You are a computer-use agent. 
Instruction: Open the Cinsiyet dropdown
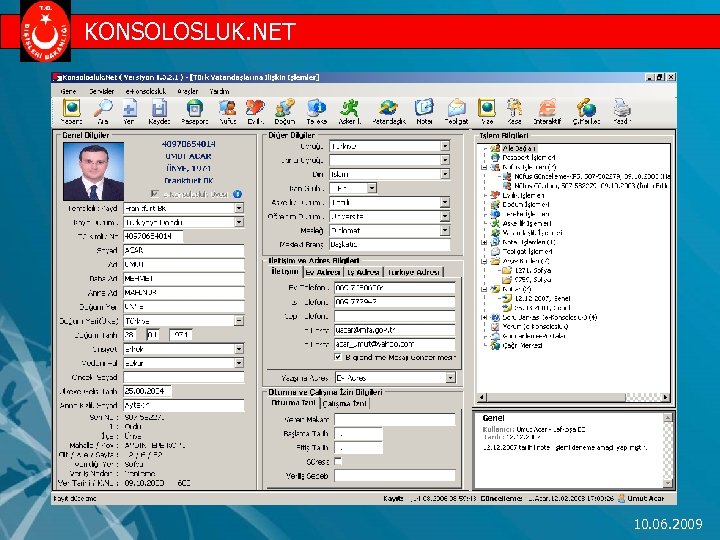pyautogui.click(x=239, y=349)
